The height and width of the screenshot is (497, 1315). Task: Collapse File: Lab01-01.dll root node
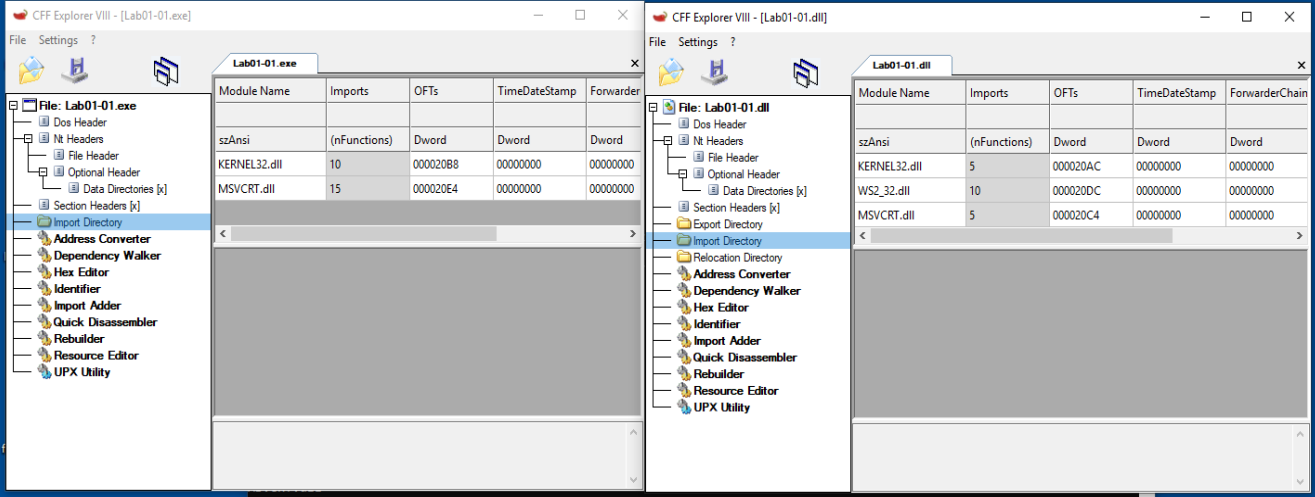point(653,107)
